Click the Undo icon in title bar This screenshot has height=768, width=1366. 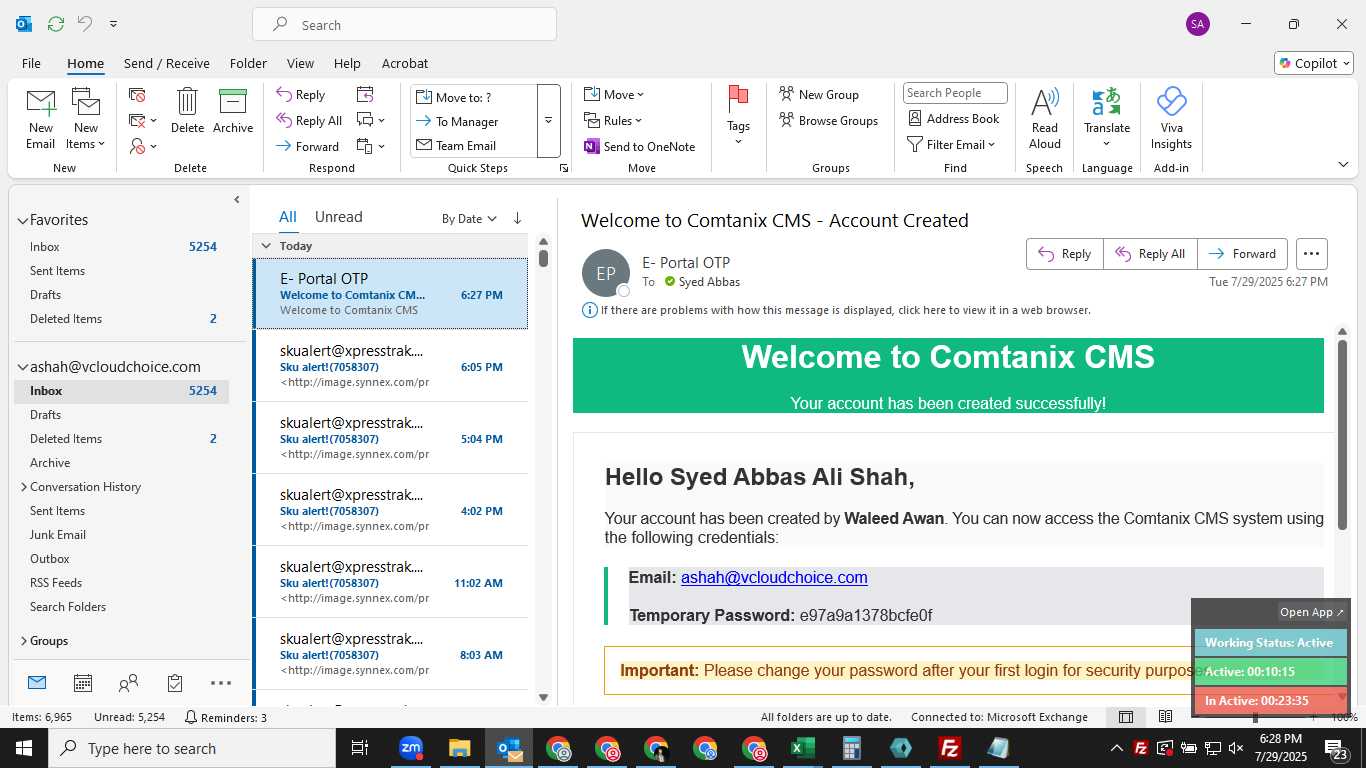point(85,23)
